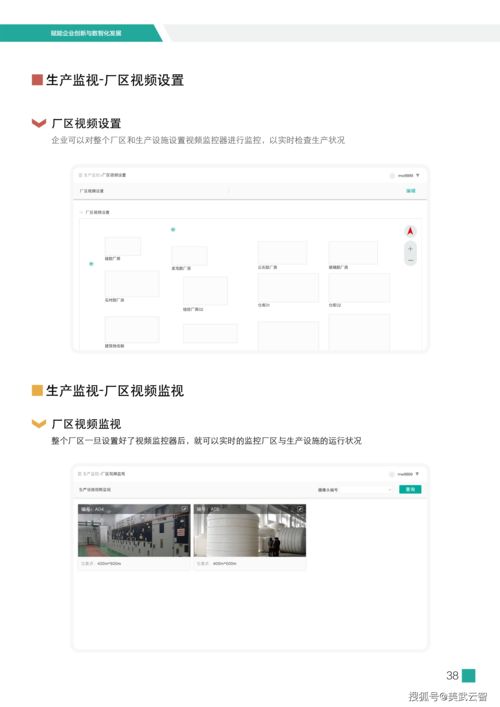Screen dimensions: 500x707
Task: Open fullscreen icon on camera A04 video
Action: point(185,509)
